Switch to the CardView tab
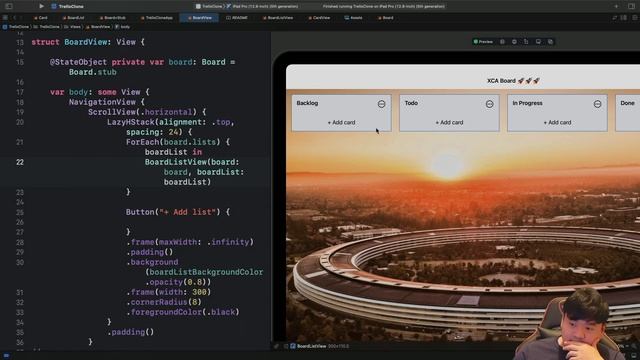This screenshot has height=360, width=640. tap(319, 18)
